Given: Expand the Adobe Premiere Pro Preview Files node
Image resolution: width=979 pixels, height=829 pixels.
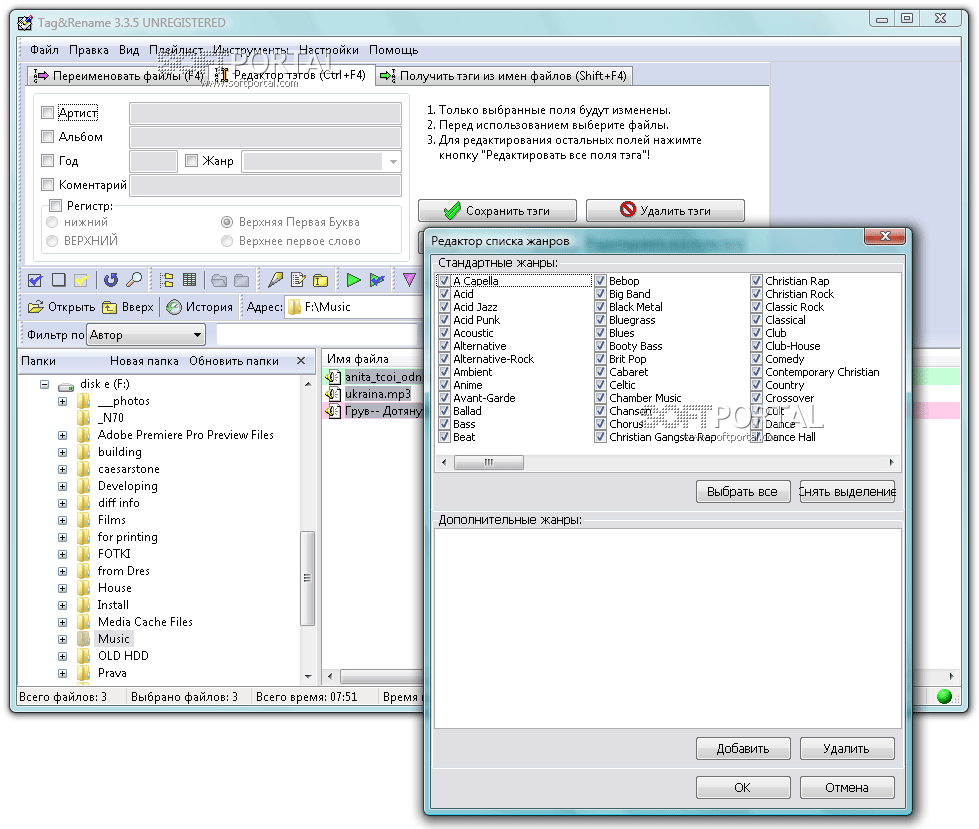Looking at the screenshot, I should click(62, 435).
